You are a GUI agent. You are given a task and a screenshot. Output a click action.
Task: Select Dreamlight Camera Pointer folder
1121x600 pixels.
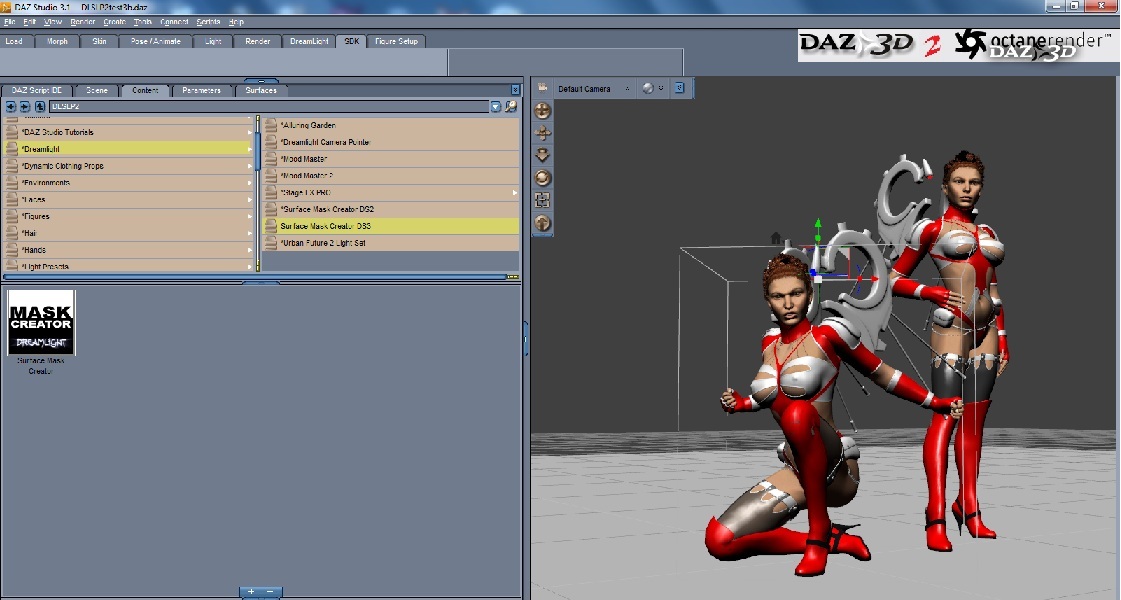pos(391,142)
